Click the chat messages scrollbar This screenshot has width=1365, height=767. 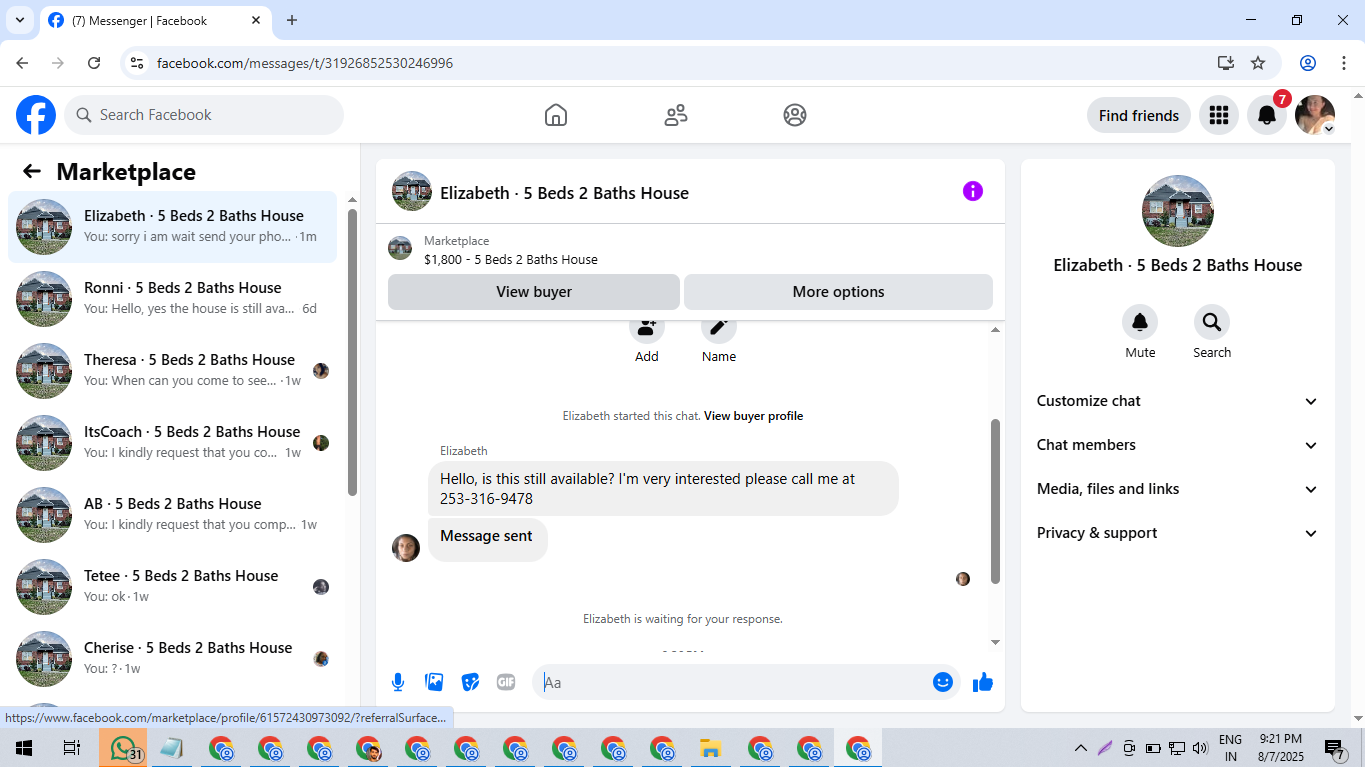point(995,501)
